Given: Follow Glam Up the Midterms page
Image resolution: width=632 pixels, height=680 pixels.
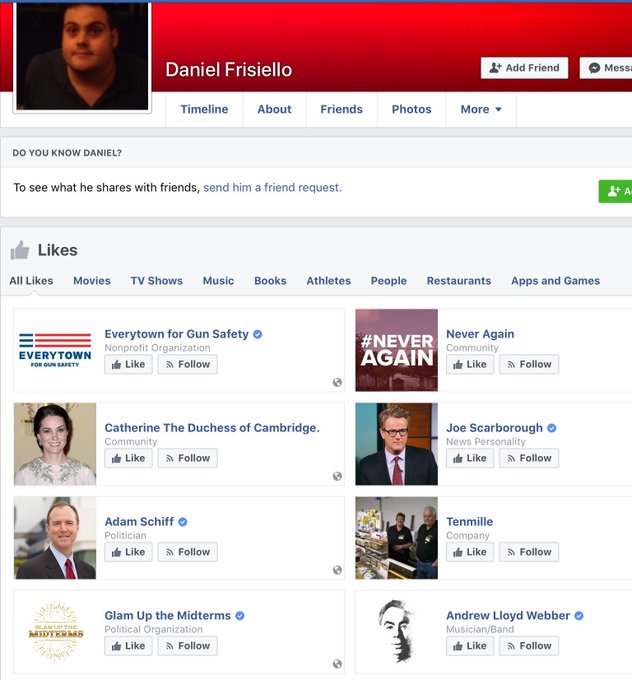Looking at the screenshot, I should tap(187, 646).
